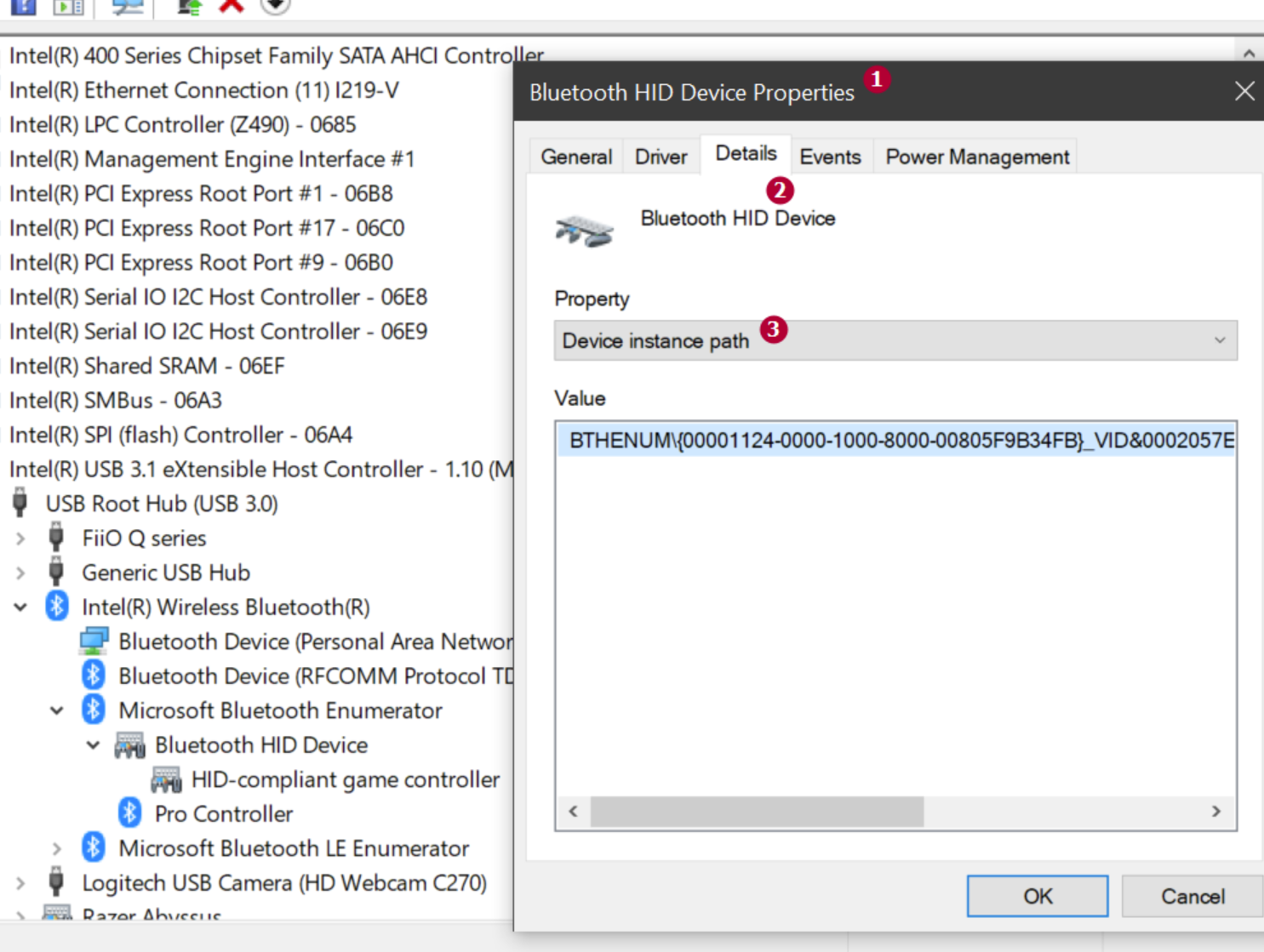Click the FiiO Q series USB icon
Screen dimensions: 1264x952
(x=57, y=538)
